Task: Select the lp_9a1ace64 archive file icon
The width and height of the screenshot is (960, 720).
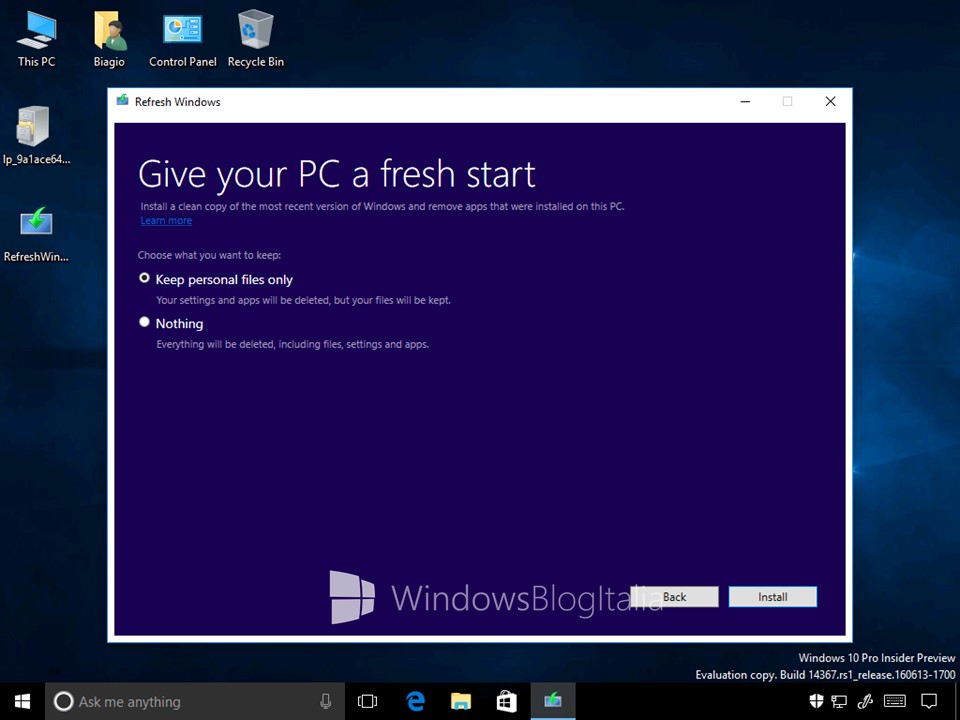Action: click(36, 135)
